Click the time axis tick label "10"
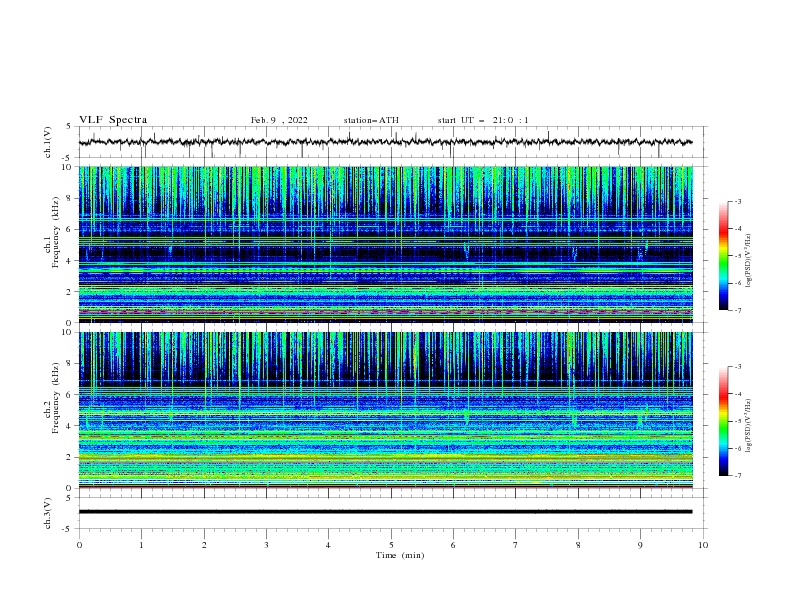This screenshot has height=612, width=792. pos(703,545)
